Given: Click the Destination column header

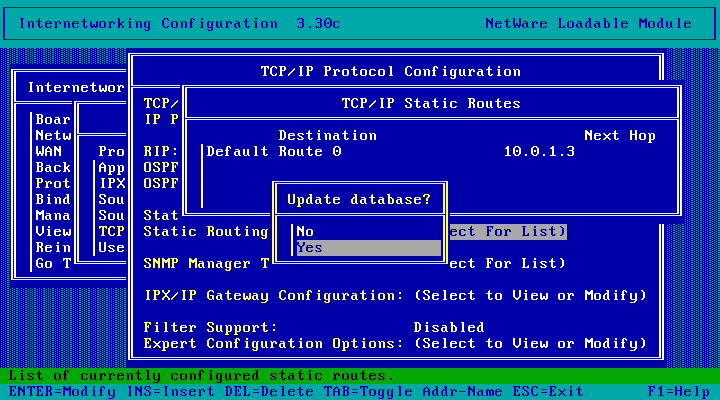Looking at the screenshot, I should (x=327, y=135).
